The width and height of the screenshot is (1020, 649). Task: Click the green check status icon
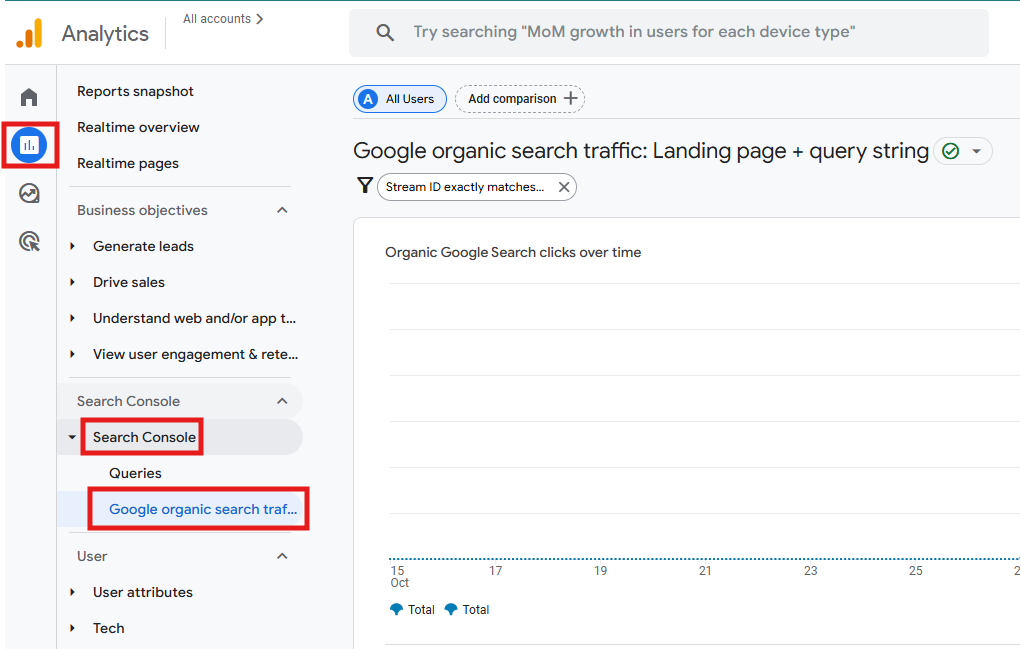pyautogui.click(x=950, y=152)
